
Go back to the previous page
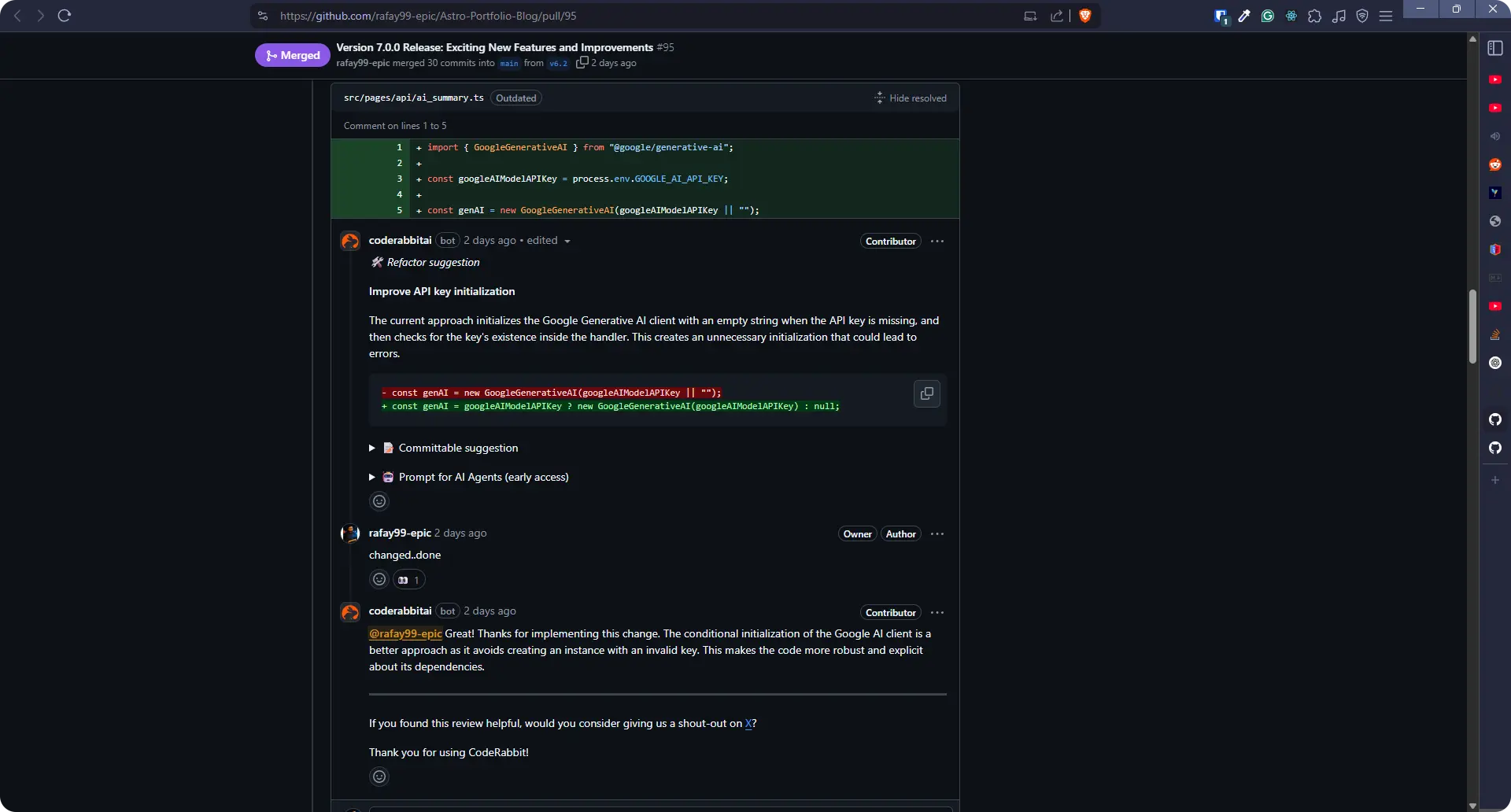coord(17,16)
